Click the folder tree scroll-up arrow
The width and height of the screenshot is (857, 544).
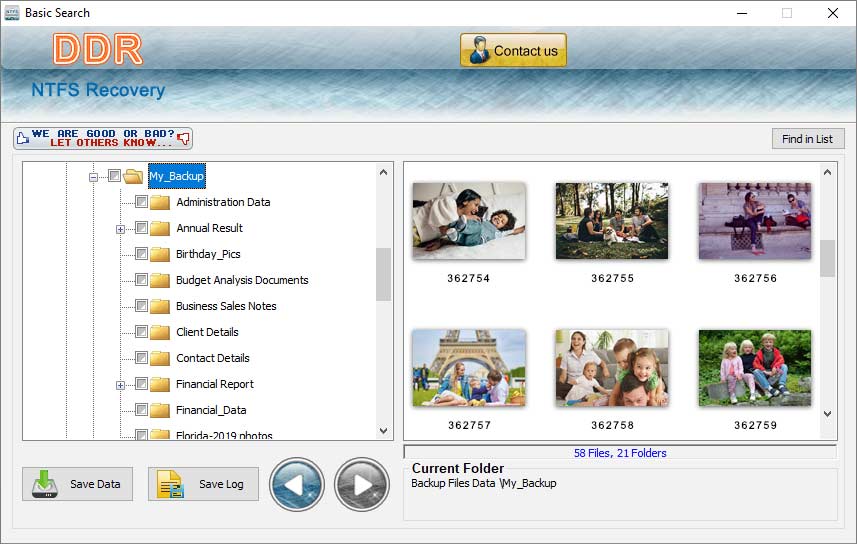click(x=384, y=172)
